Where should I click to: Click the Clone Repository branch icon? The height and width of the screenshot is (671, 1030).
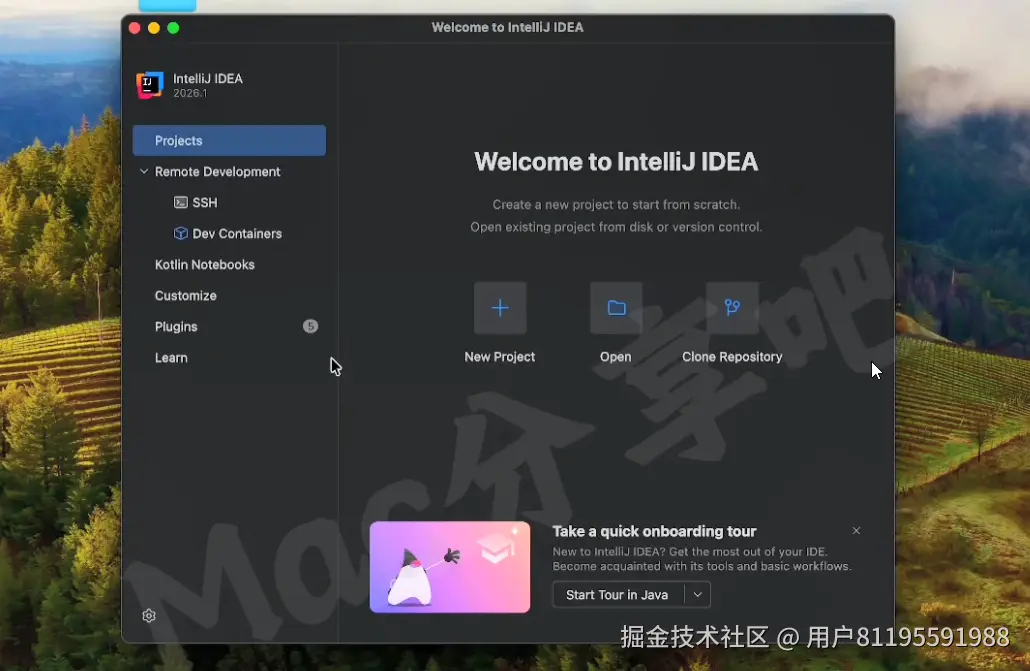732,308
